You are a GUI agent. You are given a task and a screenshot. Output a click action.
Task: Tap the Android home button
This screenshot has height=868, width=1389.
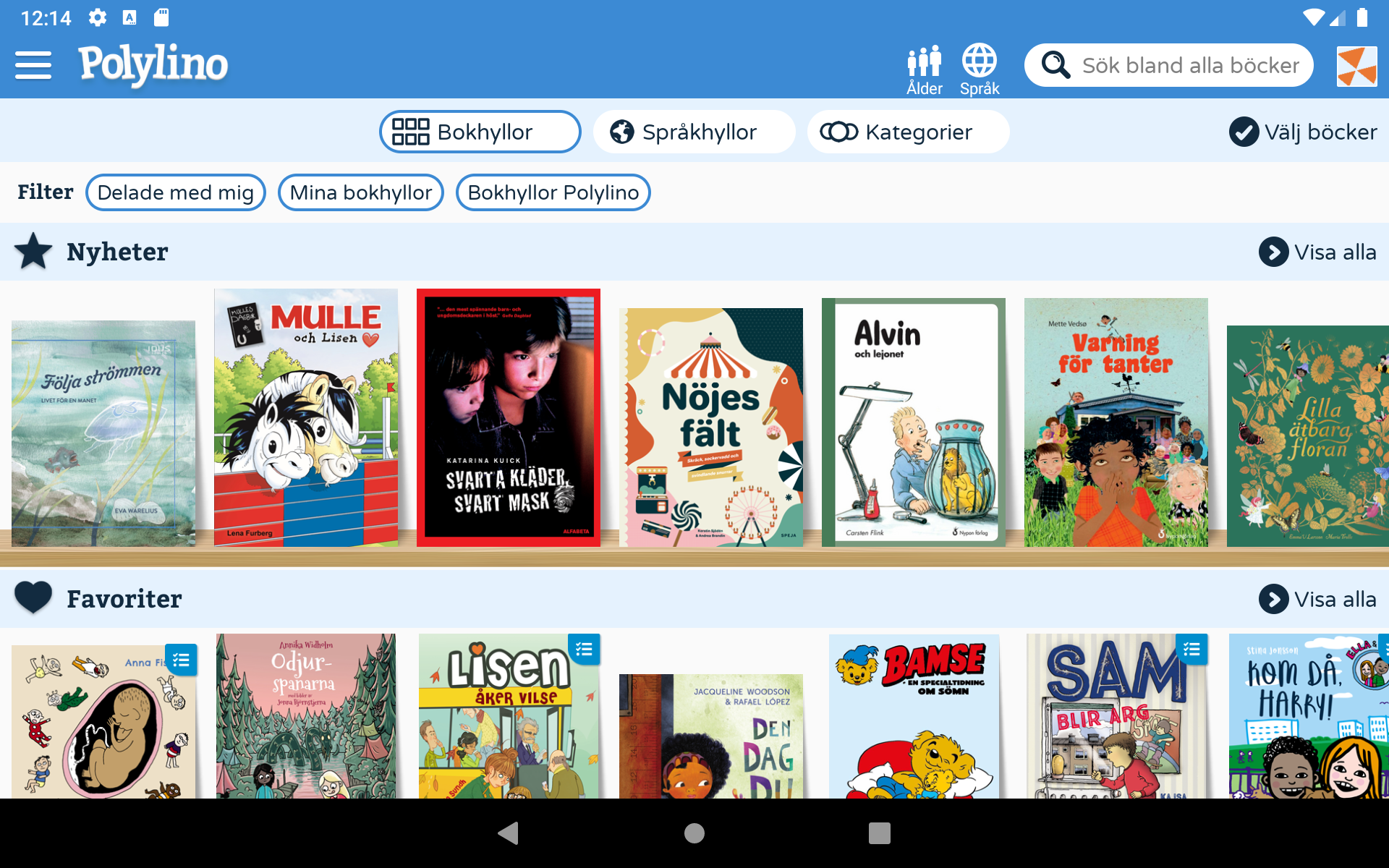(x=694, y=833)
